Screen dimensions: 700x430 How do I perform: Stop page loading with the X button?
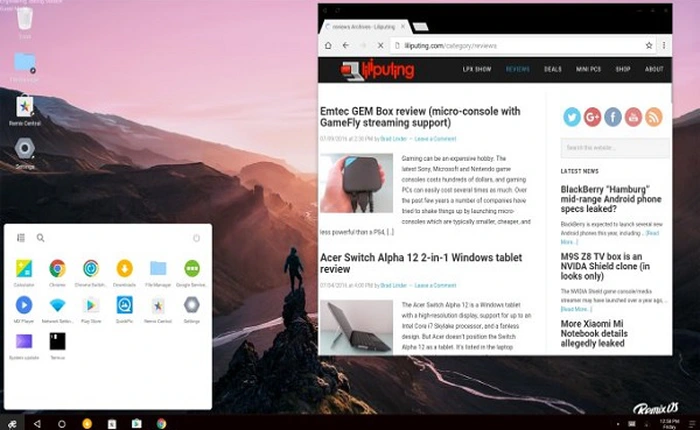tap(380, 46)
